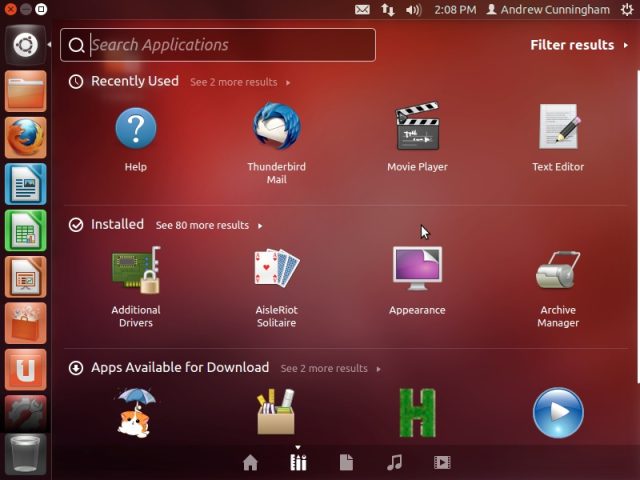Open the mail indicator menu
Screen dimensions: 640x480
(362, 9)
